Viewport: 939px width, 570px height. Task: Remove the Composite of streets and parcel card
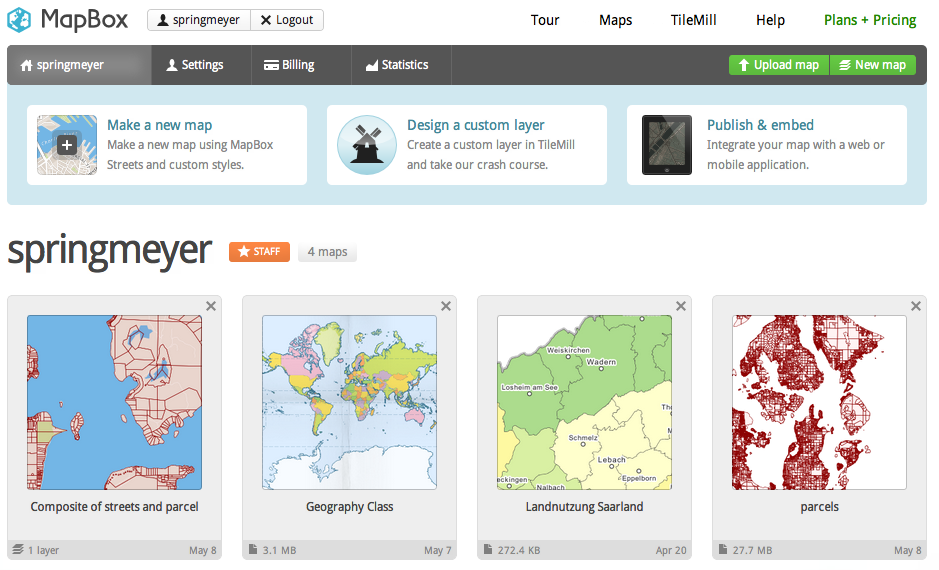pos(211,306)
